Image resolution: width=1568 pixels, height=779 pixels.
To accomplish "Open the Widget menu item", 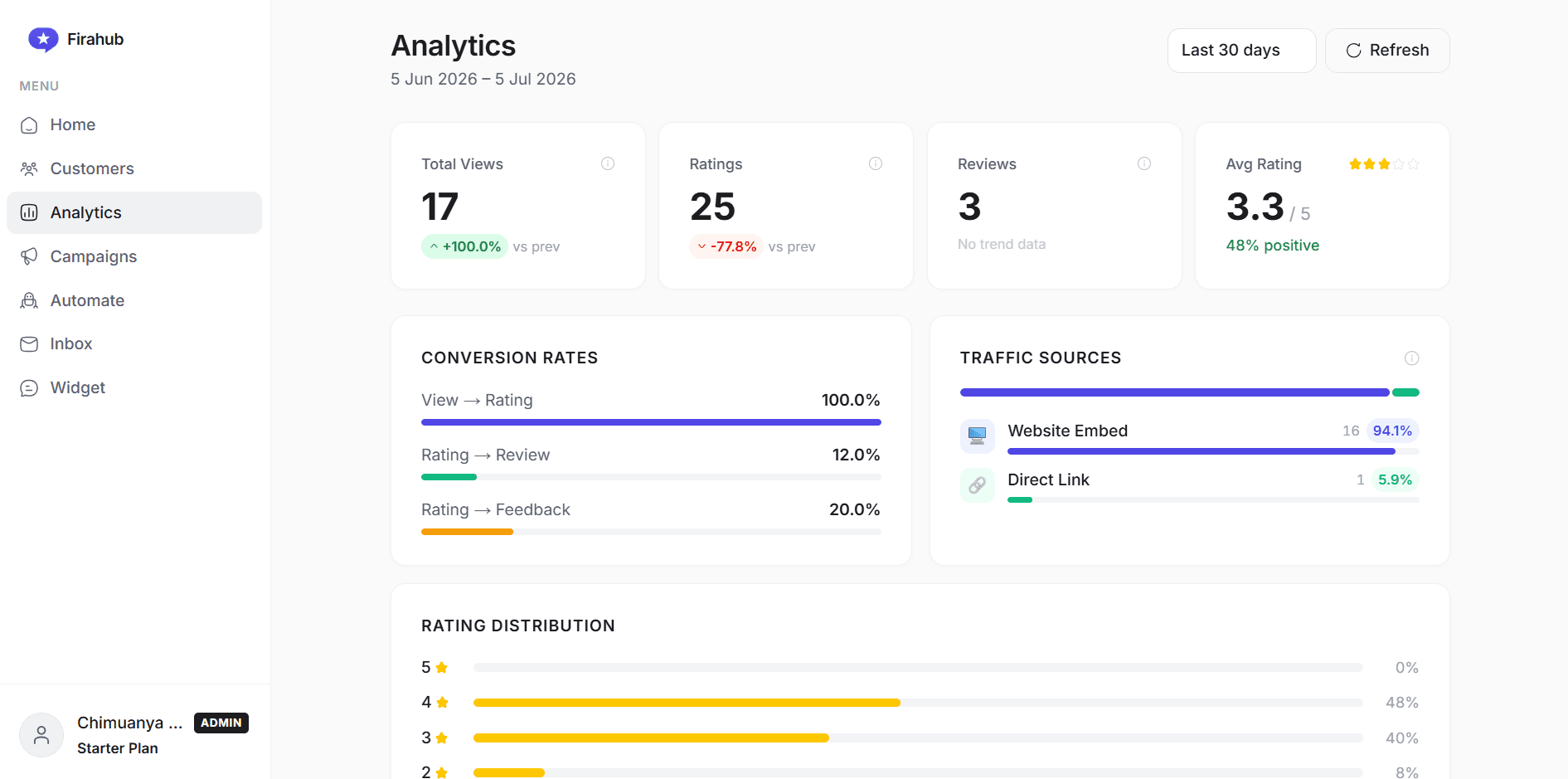I will 134,388.
